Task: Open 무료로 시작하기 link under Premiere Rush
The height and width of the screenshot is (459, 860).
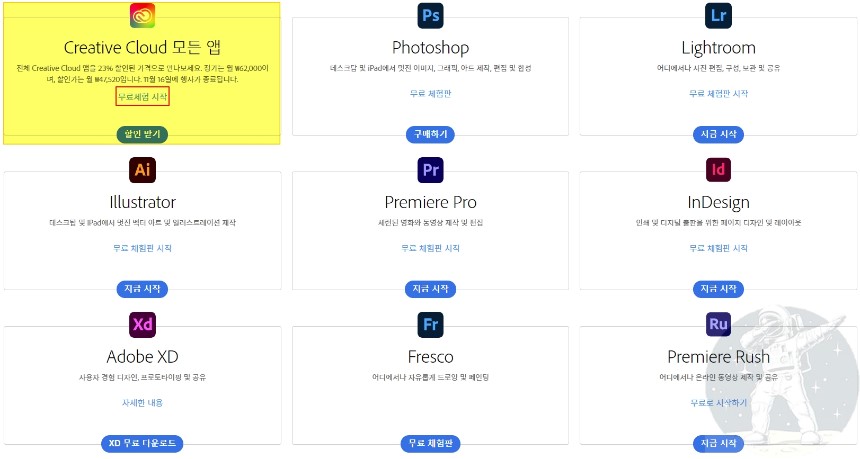Action: [718, 403]
